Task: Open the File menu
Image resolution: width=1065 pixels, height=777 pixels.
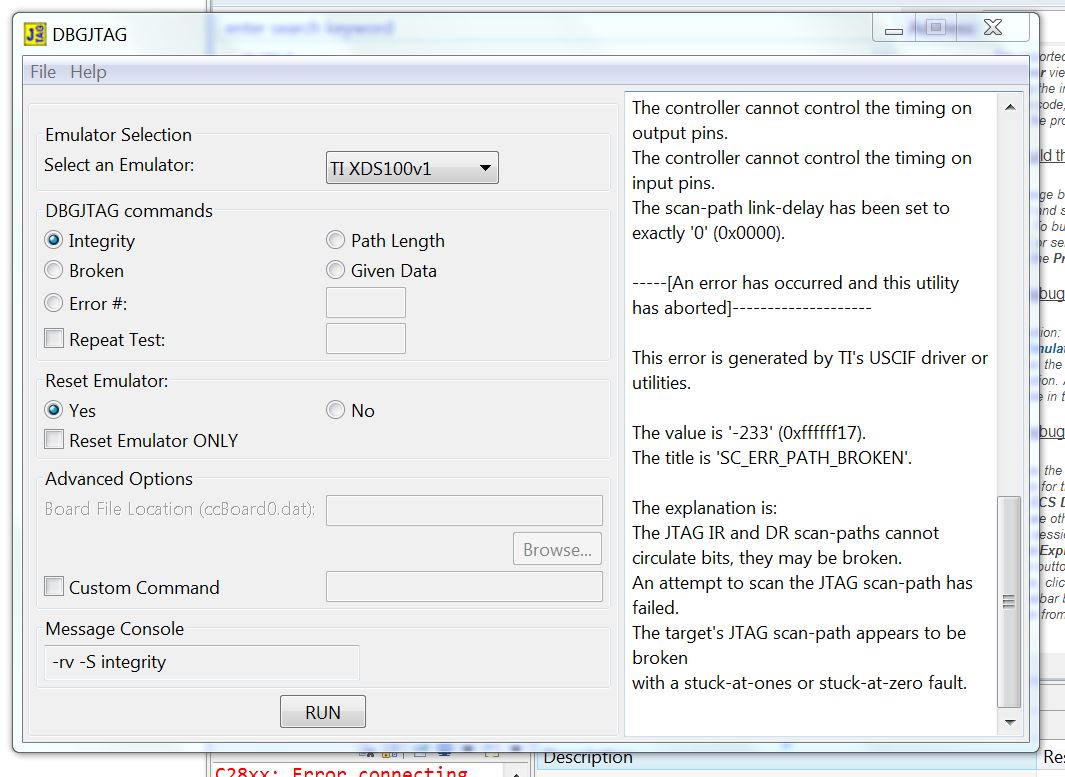Action: [x=43, y=72]
